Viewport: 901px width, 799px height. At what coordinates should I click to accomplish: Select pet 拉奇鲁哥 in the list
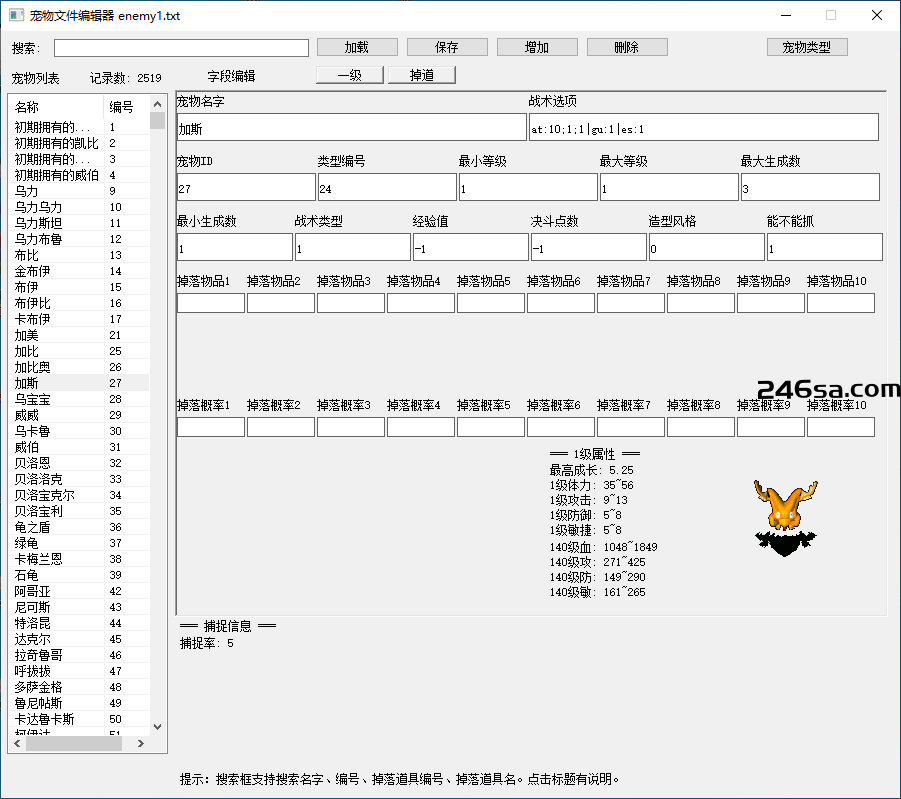[x=79, y=655]
